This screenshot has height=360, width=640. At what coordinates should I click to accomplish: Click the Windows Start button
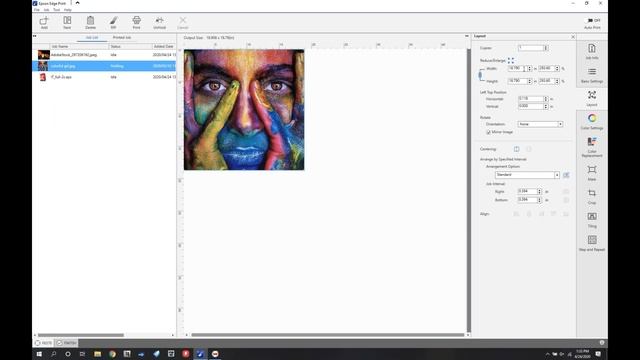[x=39, y=354]
